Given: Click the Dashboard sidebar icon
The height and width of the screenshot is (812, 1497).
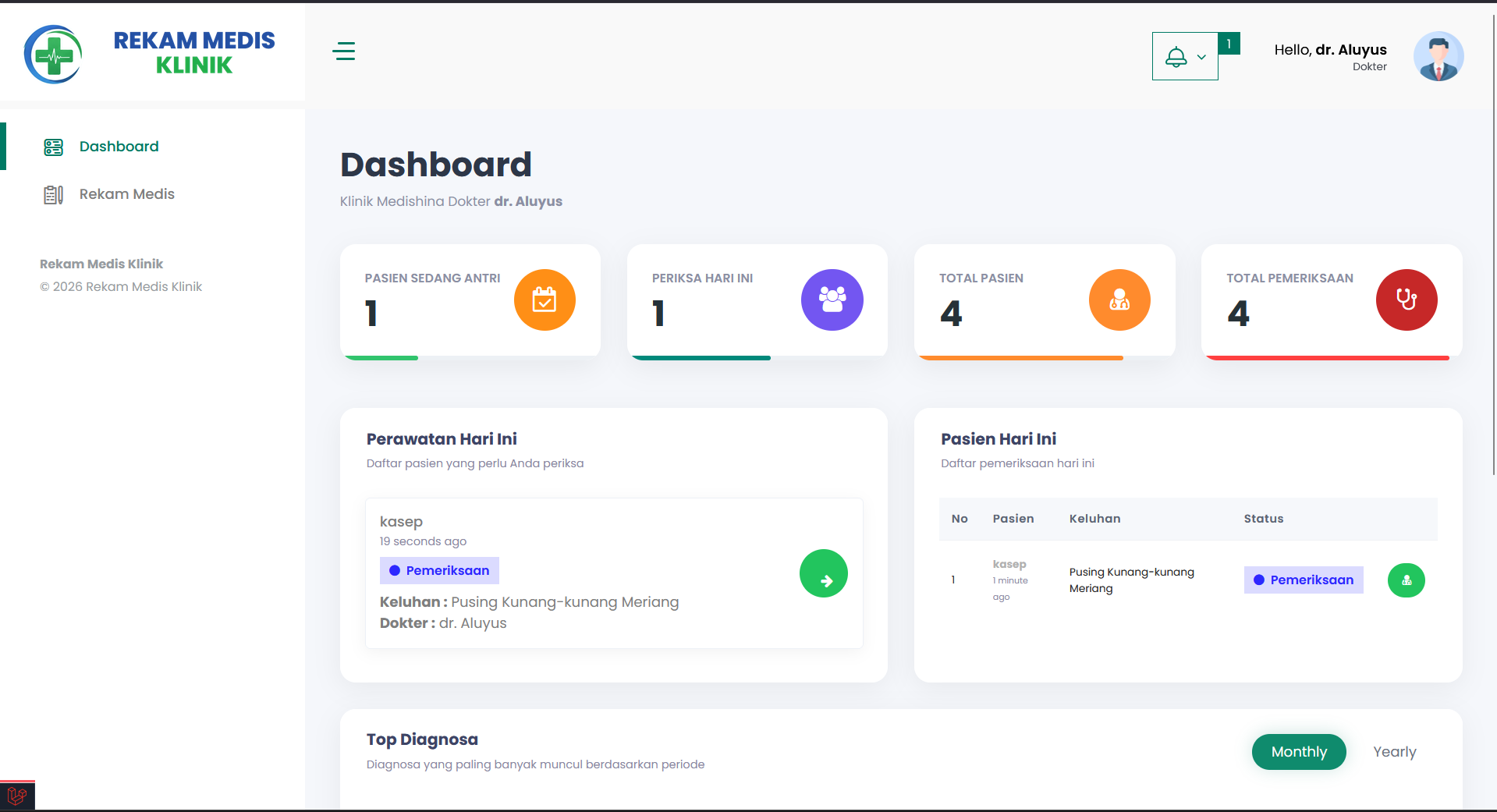Looking at the screenshot, I should pos(53,147).
